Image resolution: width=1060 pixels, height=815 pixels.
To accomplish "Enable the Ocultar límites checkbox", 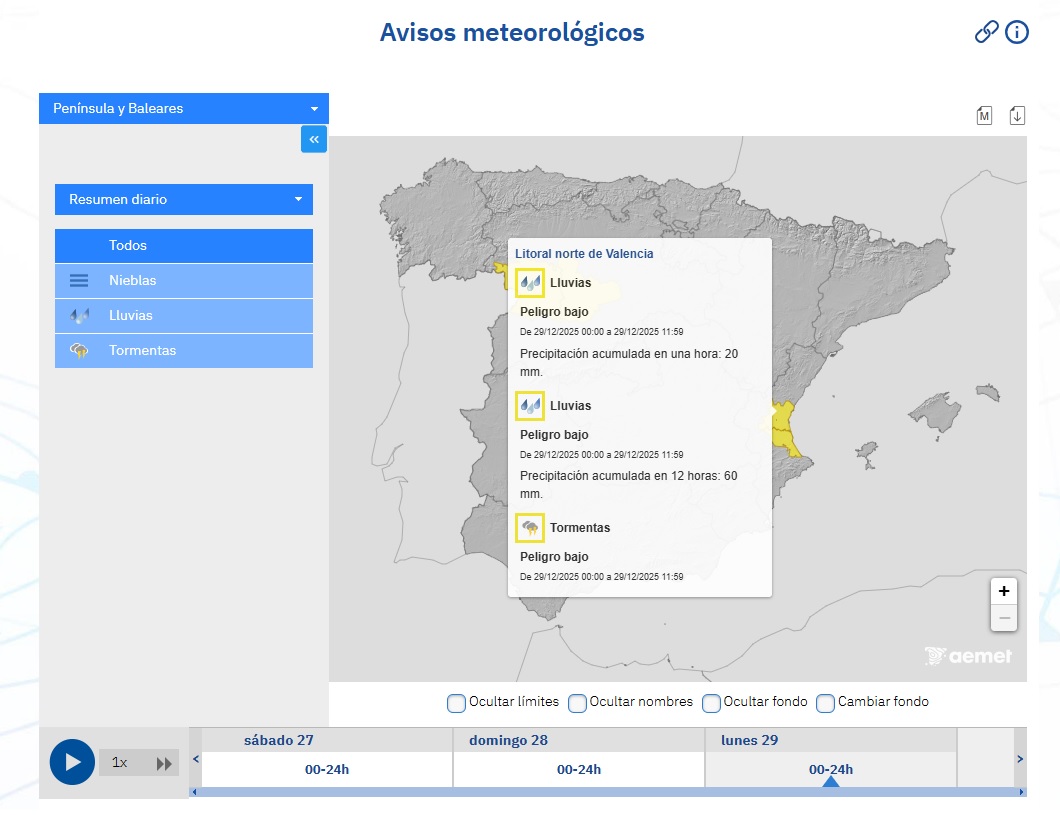I will [x=456, y=703].
